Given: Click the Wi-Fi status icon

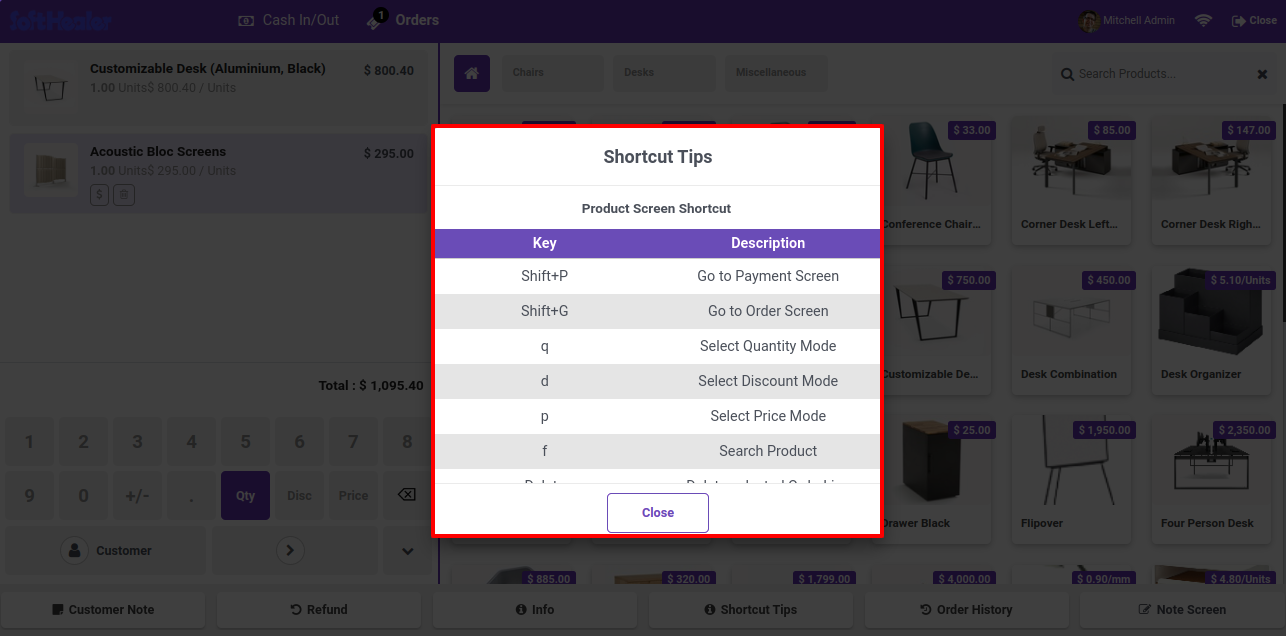Looking at the screenshot, I should coord(1204,20).
